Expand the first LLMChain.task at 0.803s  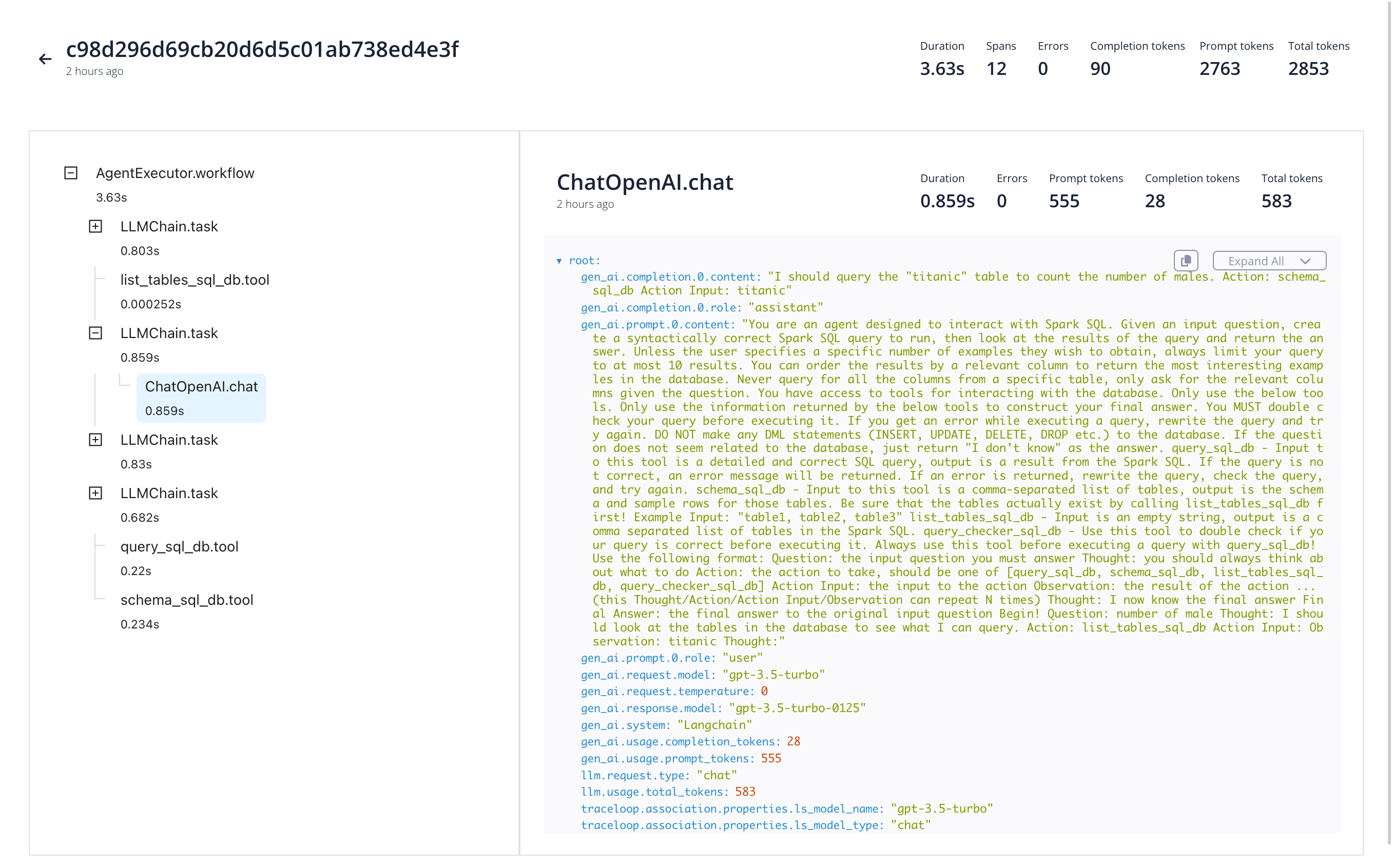tap(95, 226)
